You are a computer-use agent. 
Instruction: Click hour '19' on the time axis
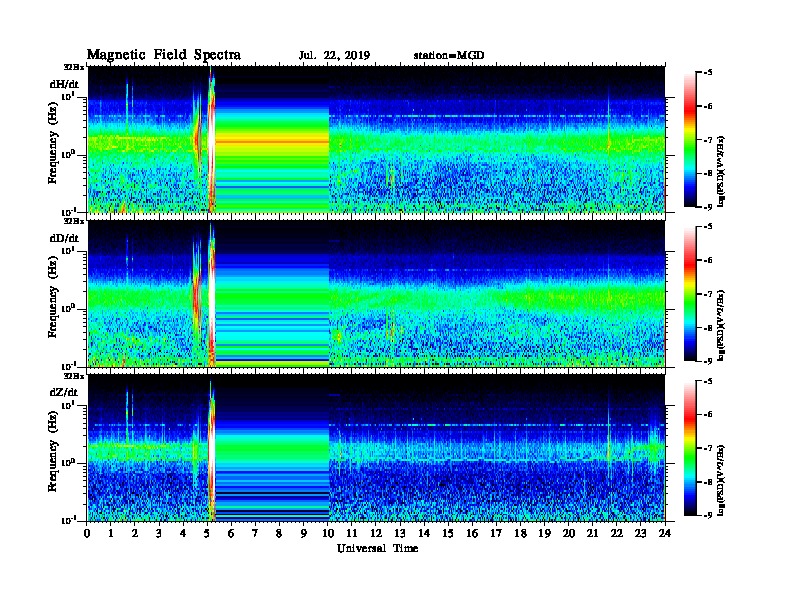click(x=544, y=533)
